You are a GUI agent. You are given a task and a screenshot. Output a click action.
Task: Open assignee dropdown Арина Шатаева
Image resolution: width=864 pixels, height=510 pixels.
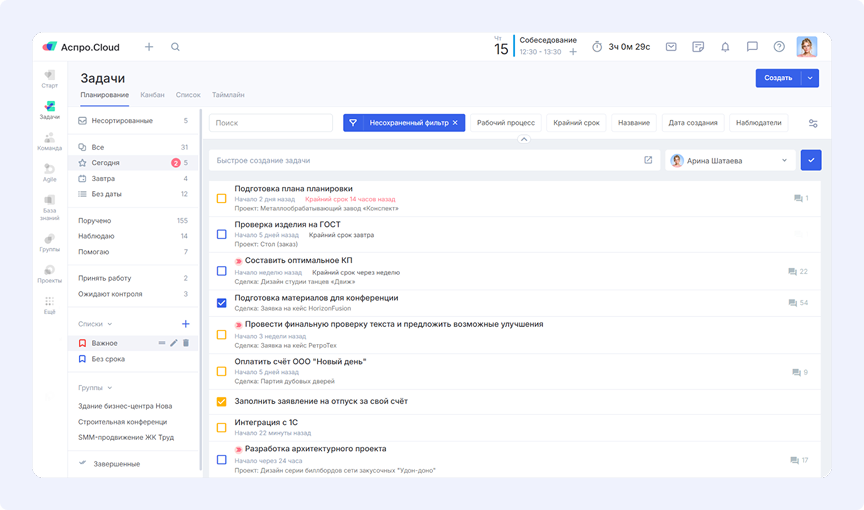click(730, 160)
